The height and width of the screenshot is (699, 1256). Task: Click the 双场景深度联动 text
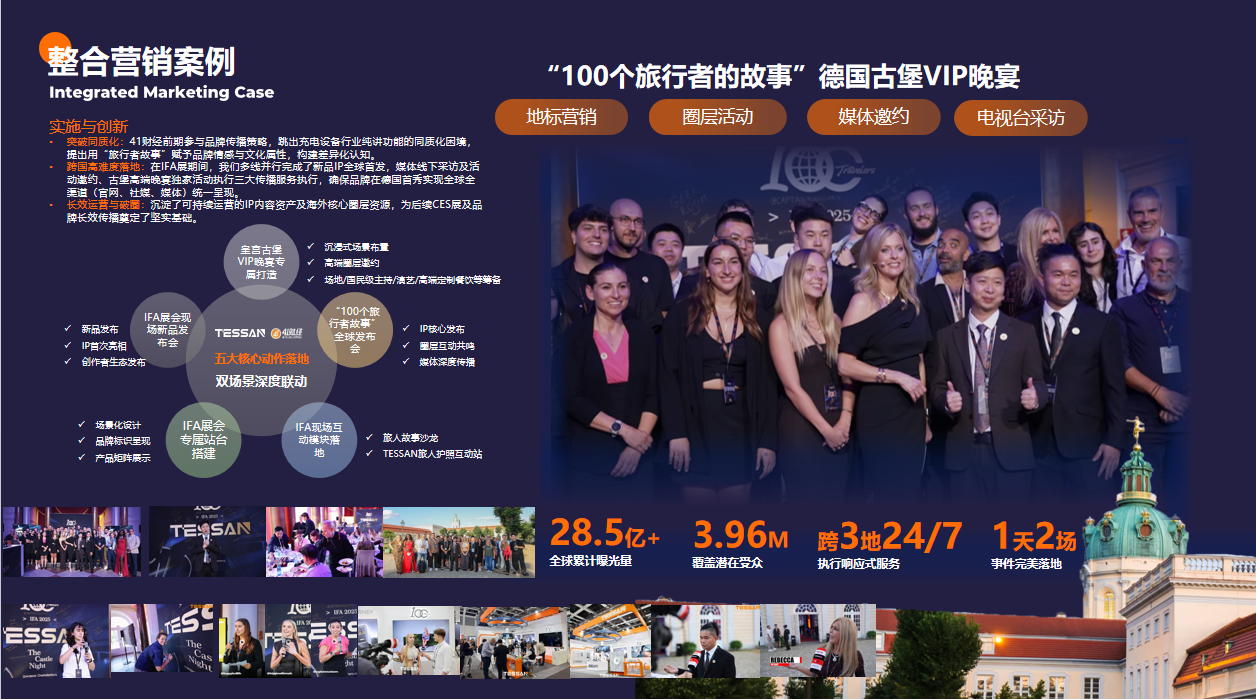[x=261, y=381]
